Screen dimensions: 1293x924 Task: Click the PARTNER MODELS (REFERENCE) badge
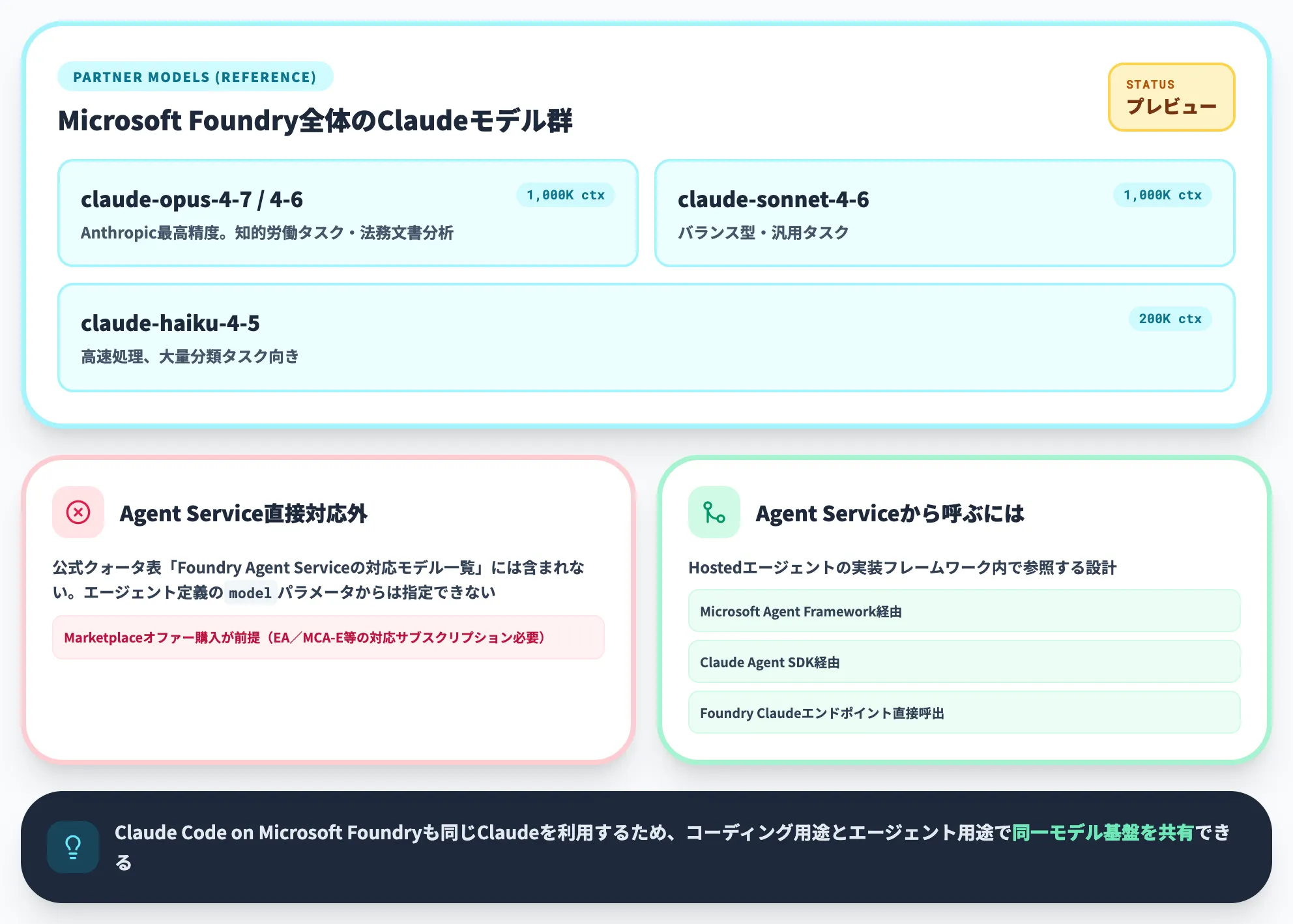[195, 77]
